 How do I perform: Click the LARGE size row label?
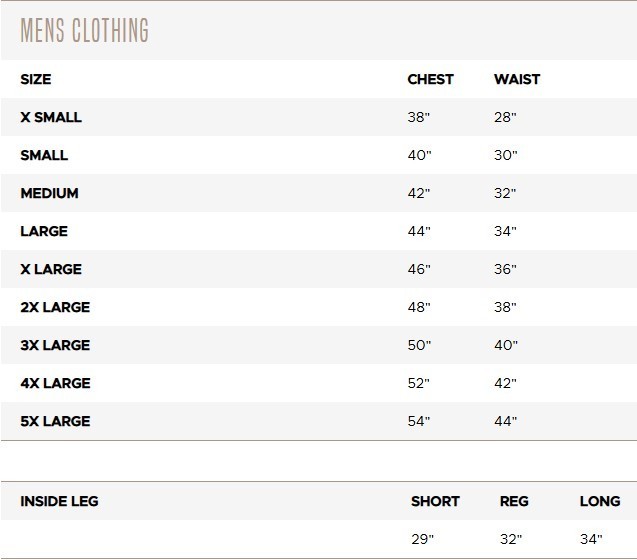point(44,231)
